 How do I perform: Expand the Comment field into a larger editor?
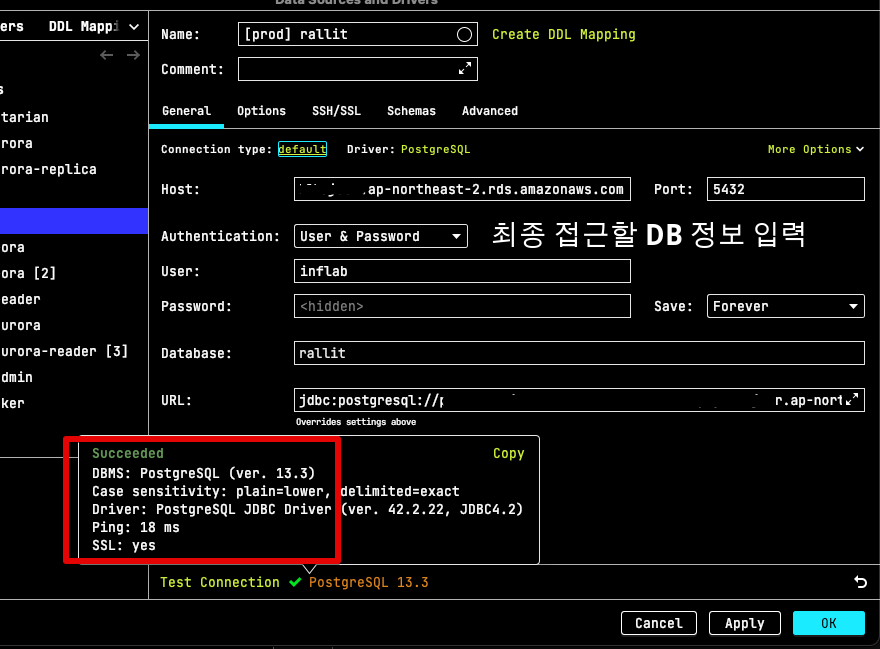pos(463,69)
